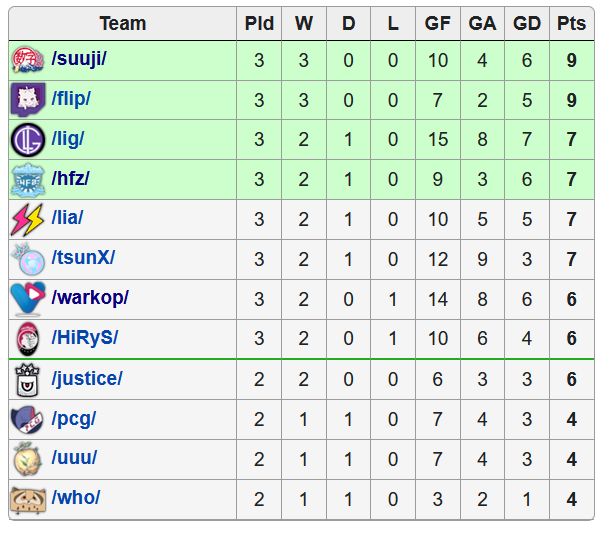Go to the /tsunX/ team page
The height and width of the screenshot is (535, 601).
[83, 258]
